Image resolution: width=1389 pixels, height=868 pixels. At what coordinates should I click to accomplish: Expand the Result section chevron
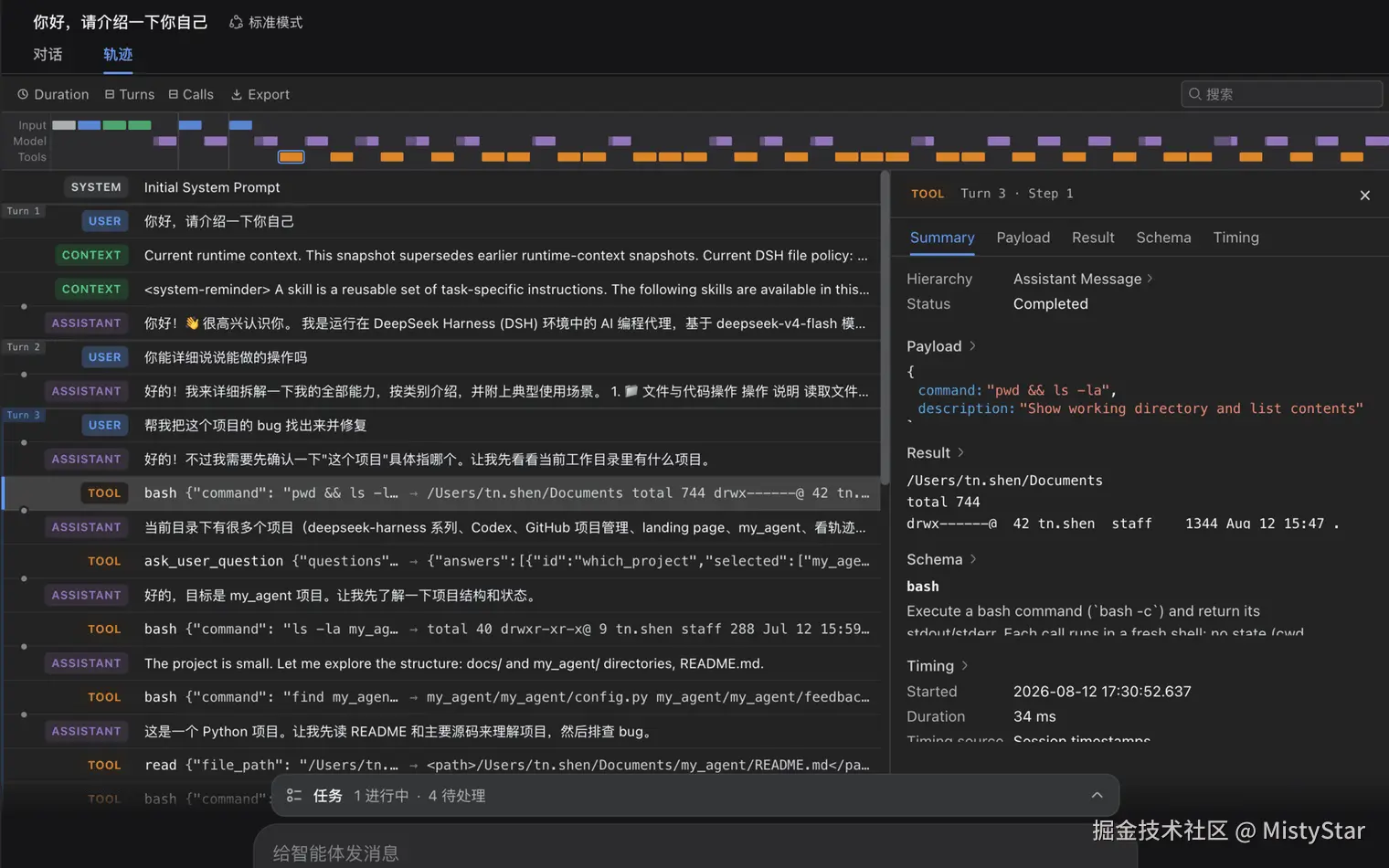click(x=960, y=453)
